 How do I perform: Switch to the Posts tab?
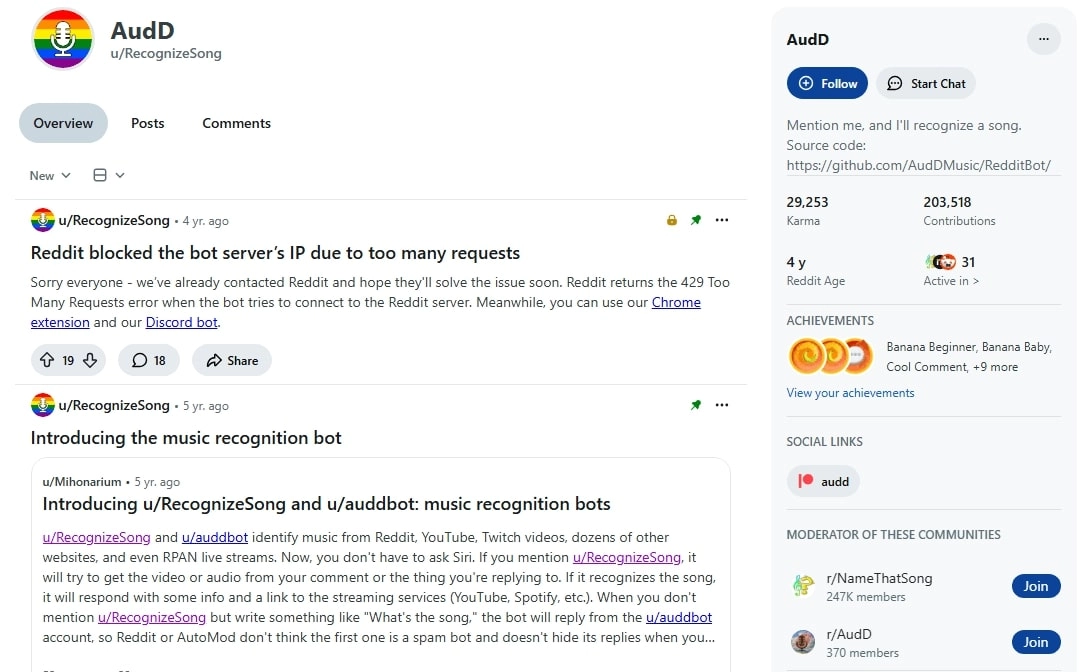(x=147, y=122)
